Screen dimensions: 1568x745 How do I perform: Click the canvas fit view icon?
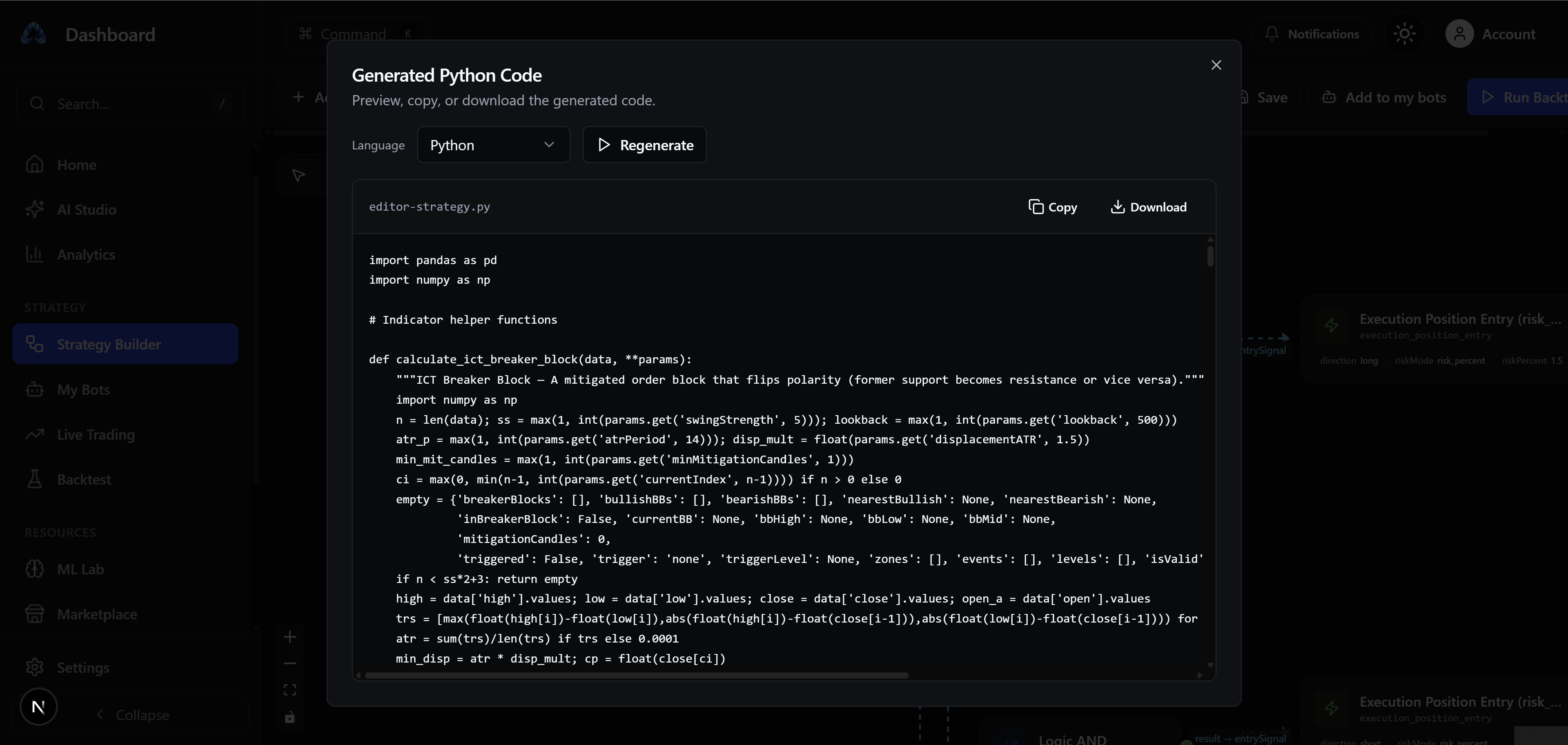290,689
